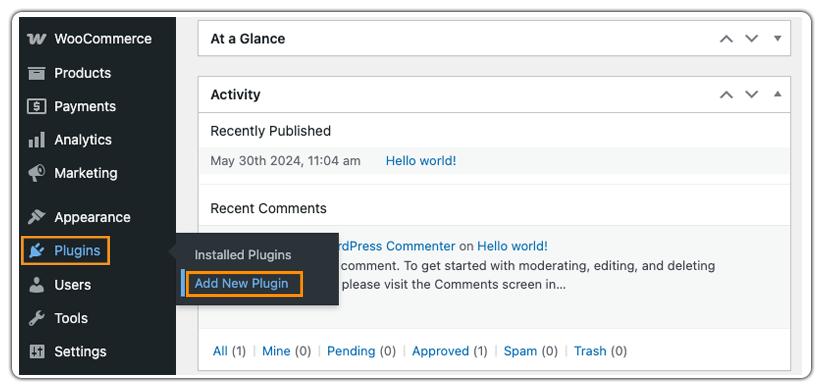View Trash comments
Viewport: 822px width, 391px height.
tap(590, 351)
